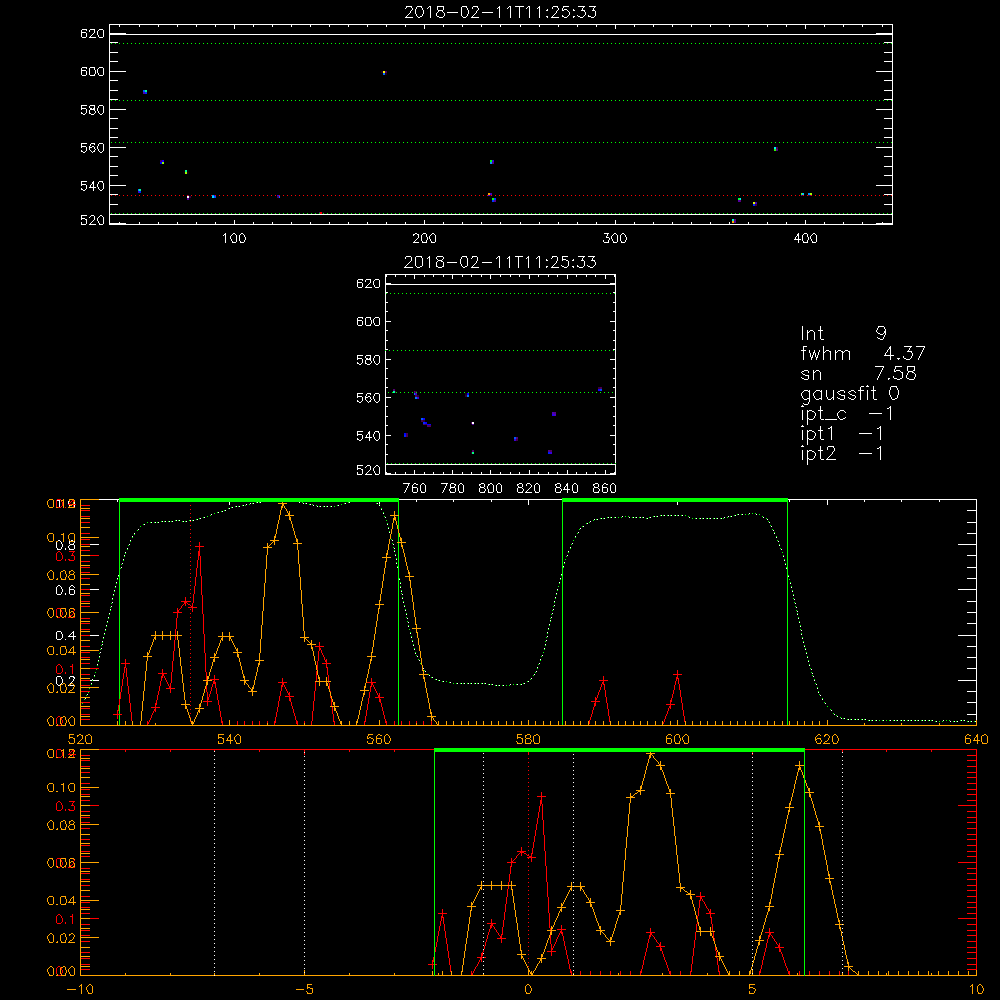Select the 'Int 9' readout line
This screenshot has width=1000, height=1000.
tap(843, 334)
